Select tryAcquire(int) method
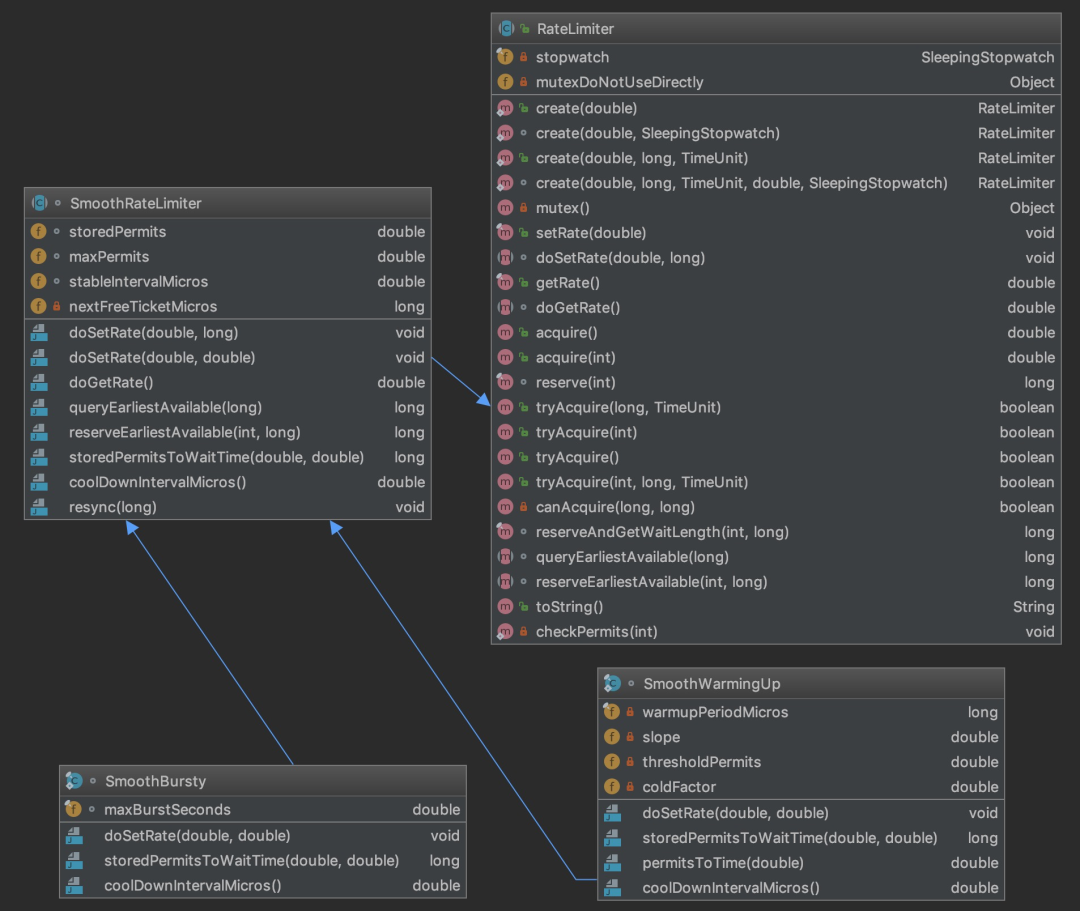 tap(586, 432)
